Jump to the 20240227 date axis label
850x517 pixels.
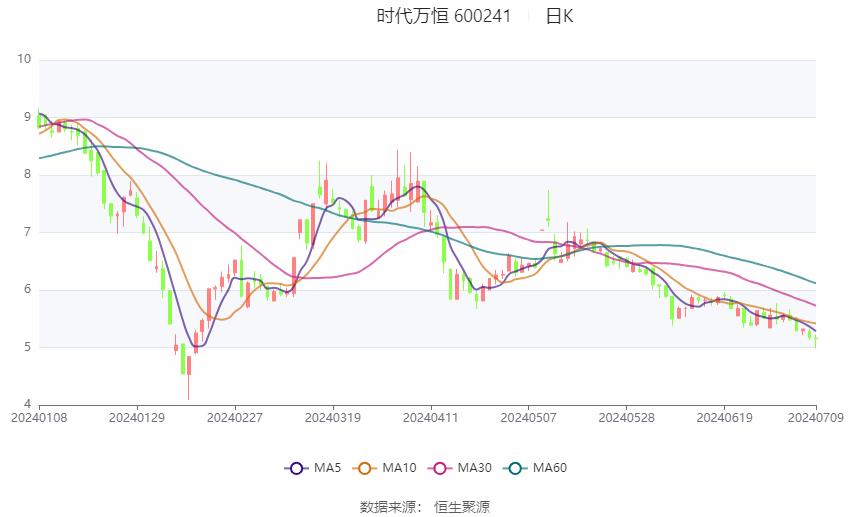pos(234,416)
